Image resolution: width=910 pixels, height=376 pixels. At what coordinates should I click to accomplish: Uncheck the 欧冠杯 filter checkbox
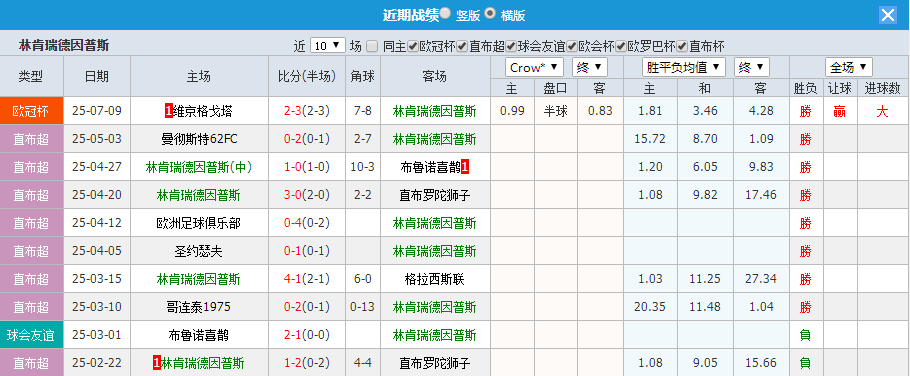click(413, 46)
